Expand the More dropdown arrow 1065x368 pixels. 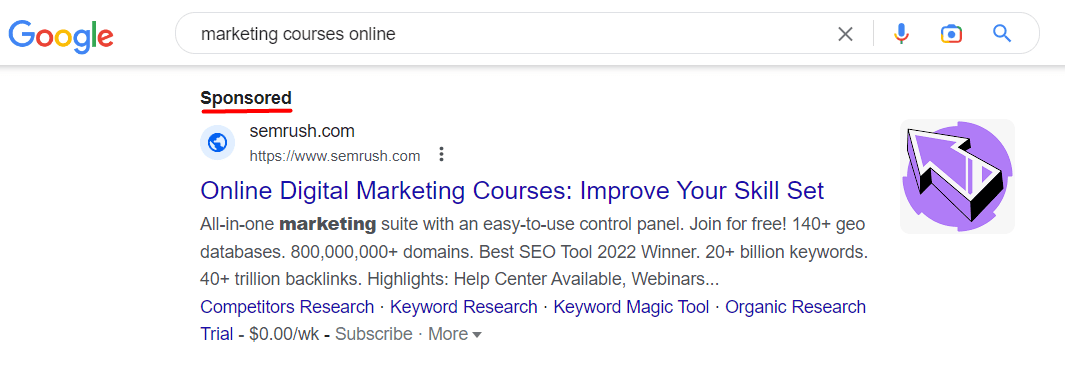(455, 334)
